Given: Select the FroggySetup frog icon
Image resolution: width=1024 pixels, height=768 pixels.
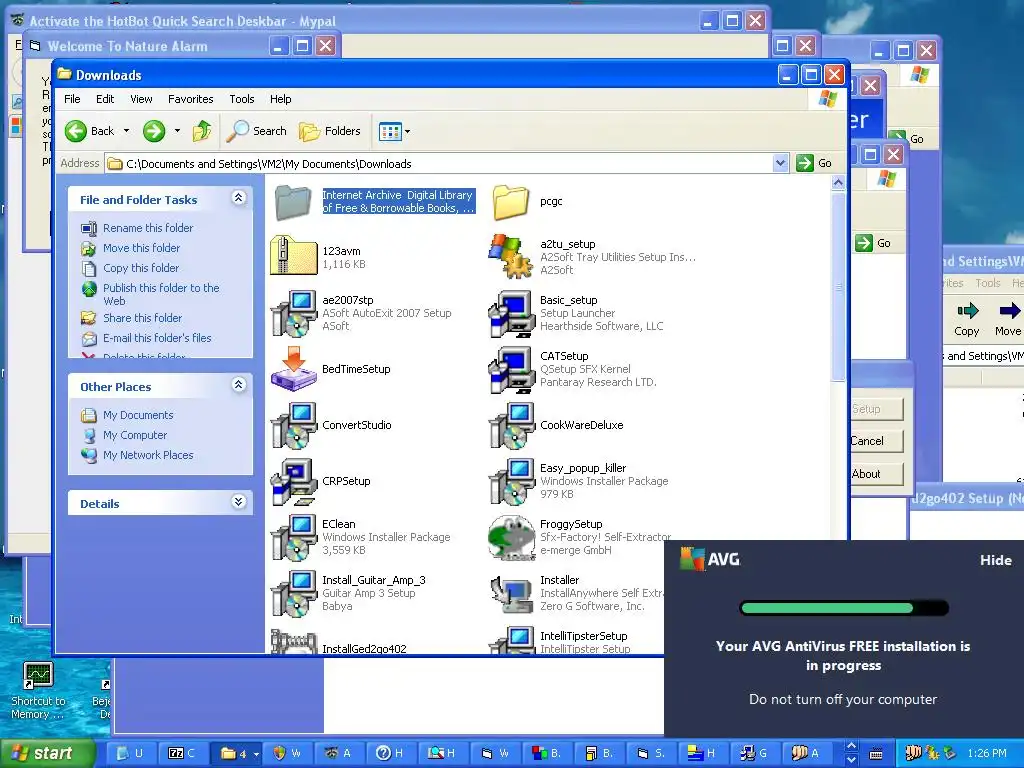Looking at the screenshot, I should 511,537.
